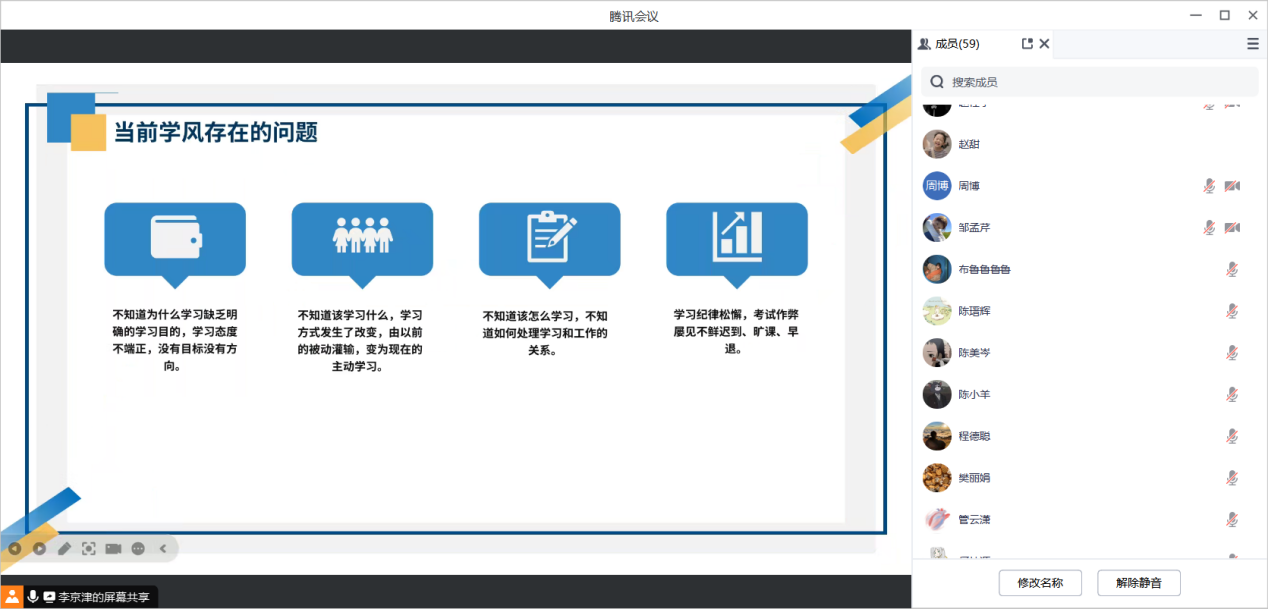Click the microphone icon beside 李京津的屏幕共享
1268x609 pixels.
point(33,596)
